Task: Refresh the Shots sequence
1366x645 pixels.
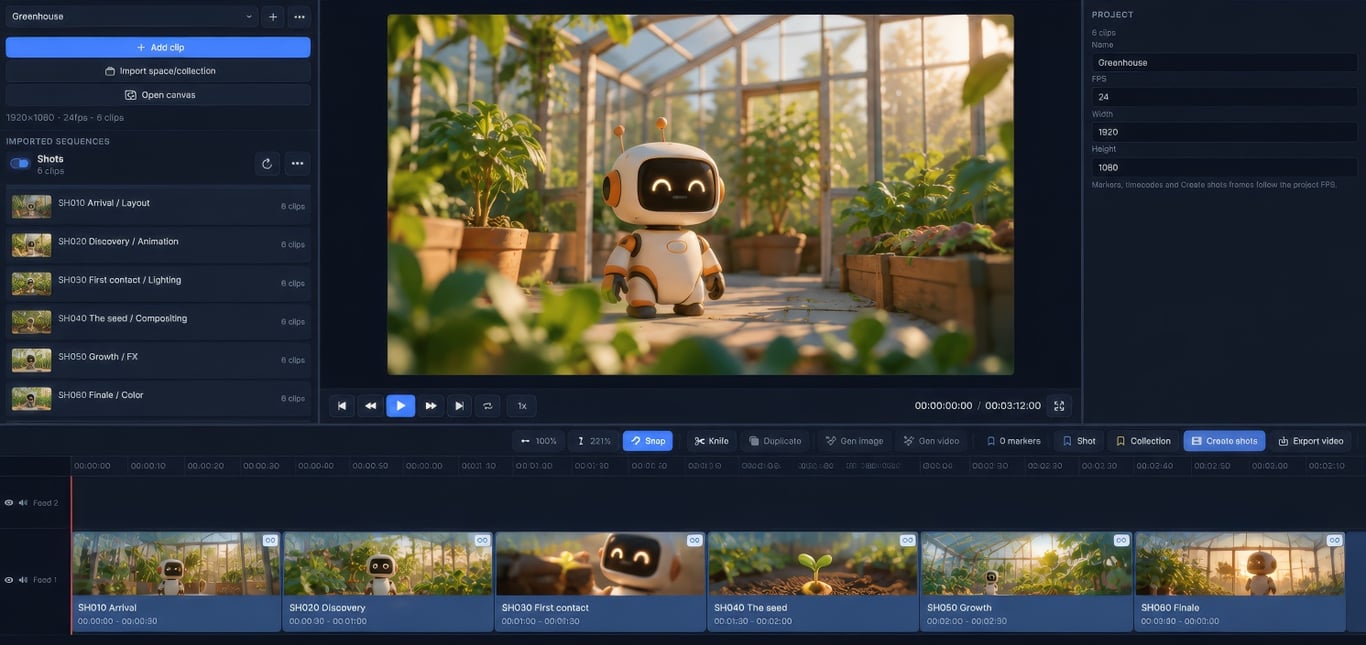Action: 267,164
